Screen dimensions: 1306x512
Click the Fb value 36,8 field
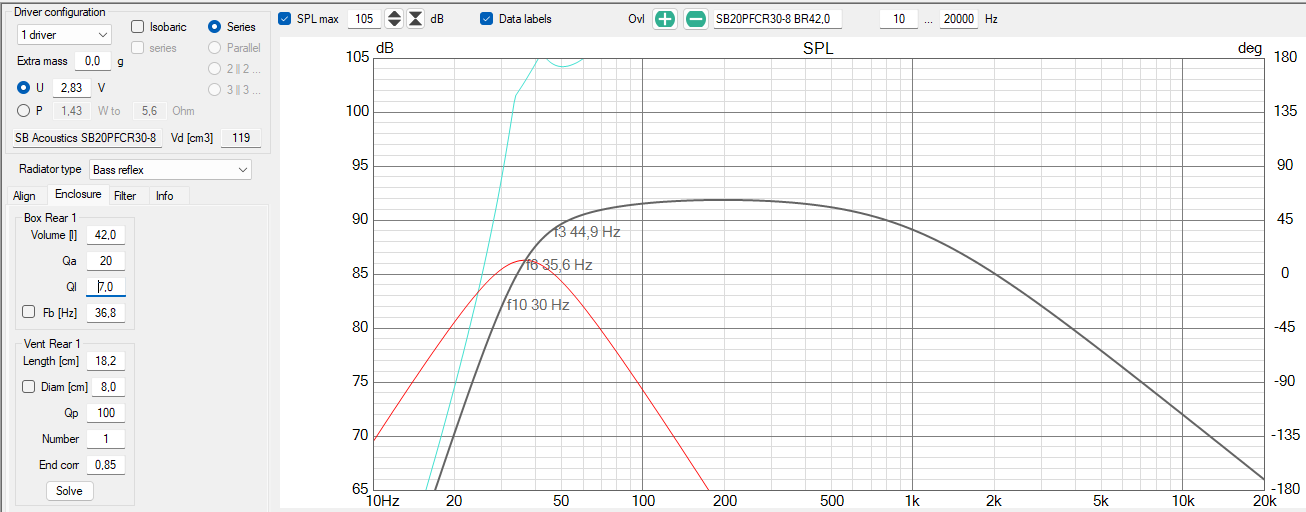(x=106, y=313)
